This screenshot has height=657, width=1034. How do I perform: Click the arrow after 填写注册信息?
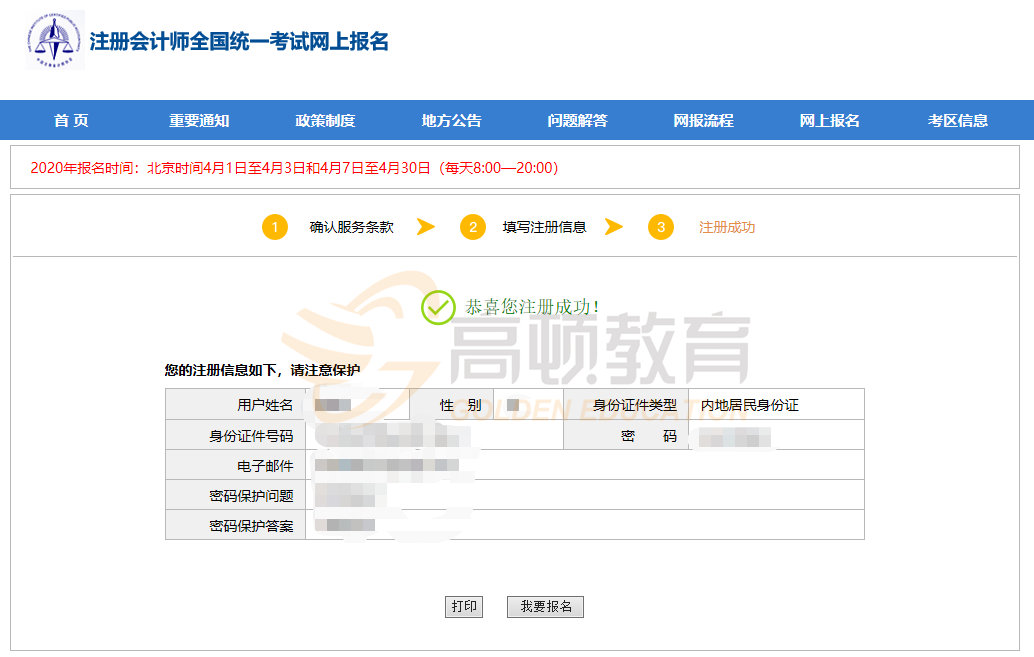pyautogui.click(x=614, y=227)
